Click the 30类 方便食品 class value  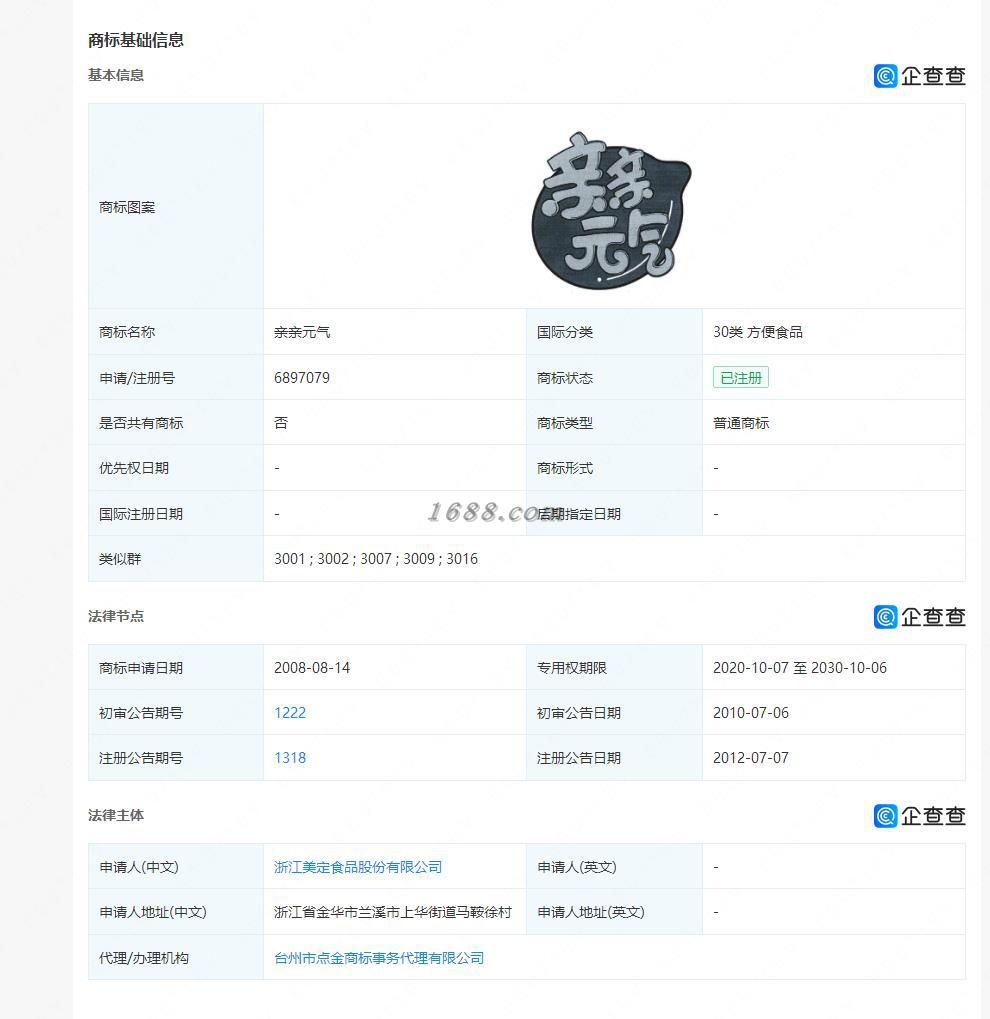click(758, 332)
